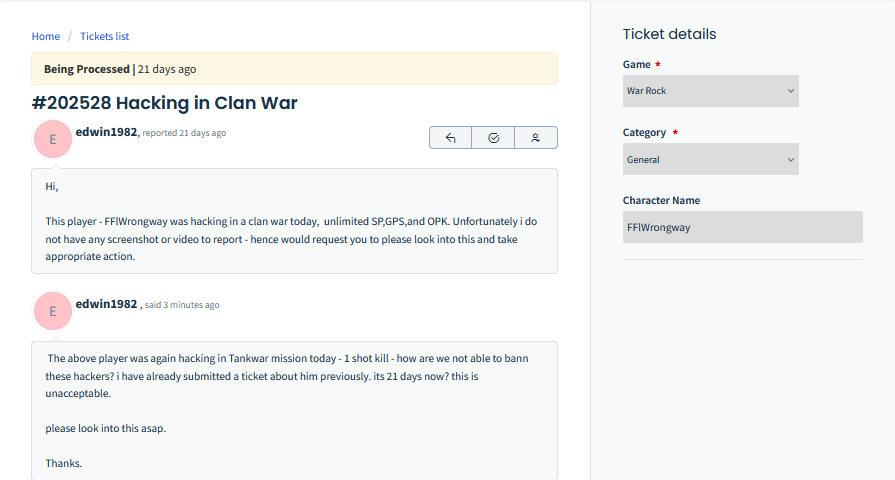Expand the Category dropdown set to General

coord(710,159)
